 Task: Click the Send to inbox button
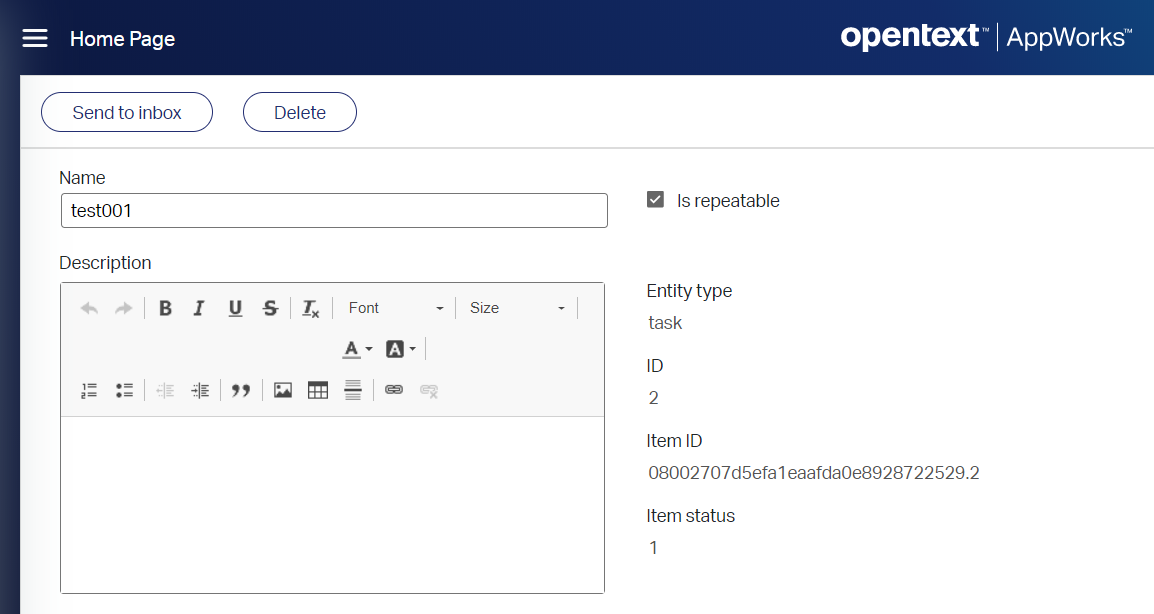click(x=126, y=112)
